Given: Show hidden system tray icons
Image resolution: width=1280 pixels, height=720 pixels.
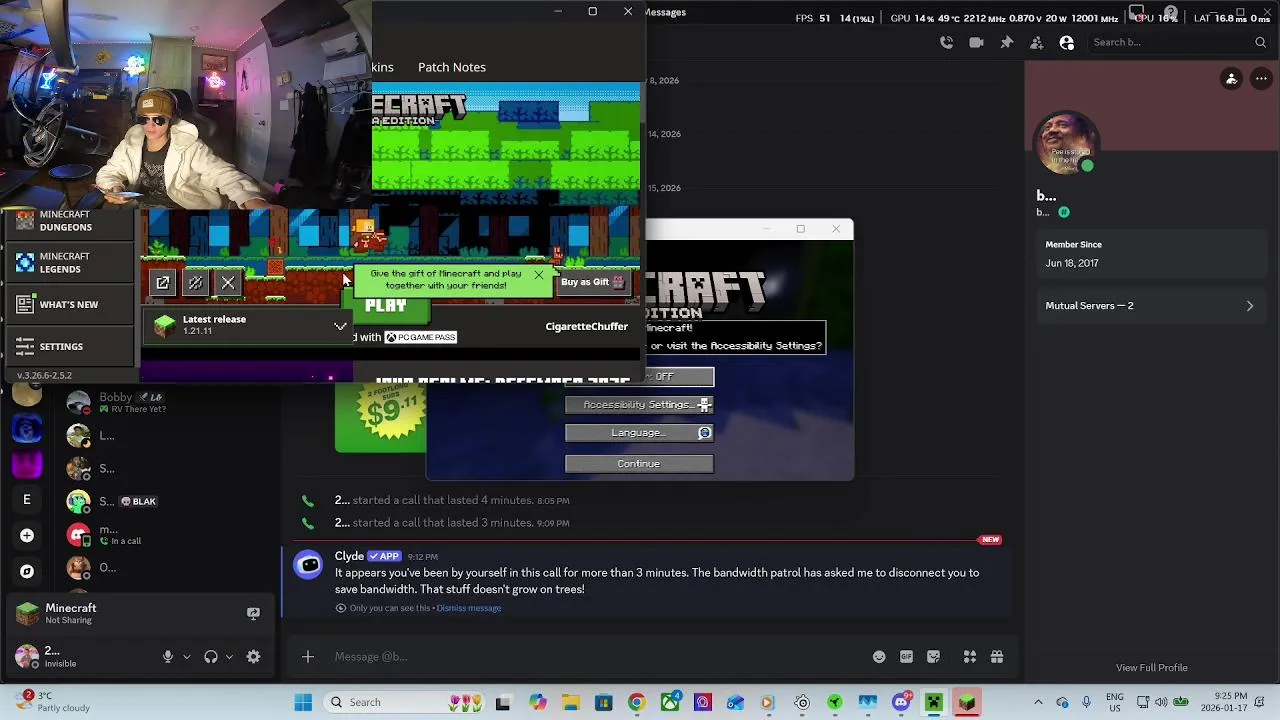Looking at the screenshot, I should click(1038, 703).
